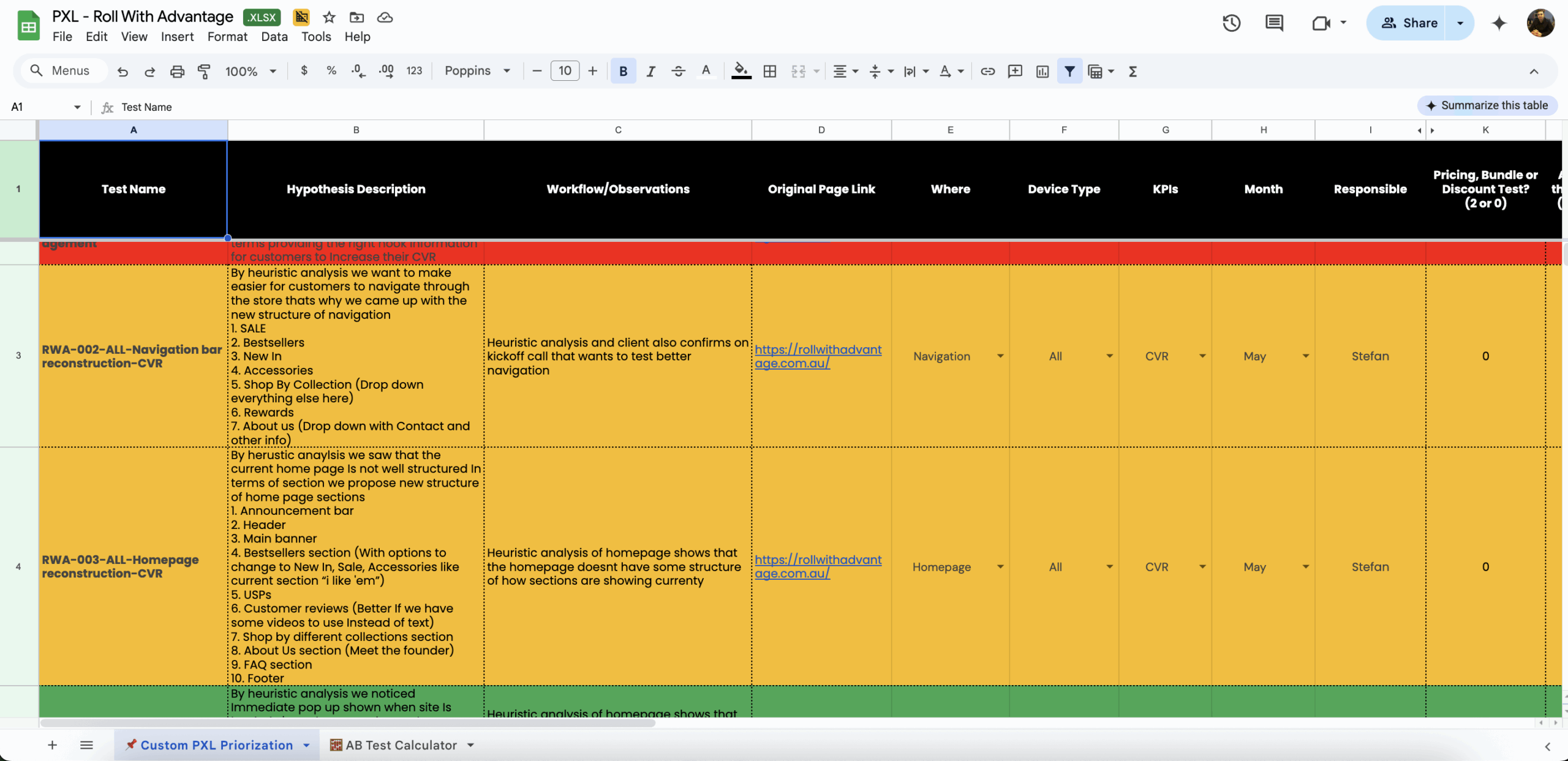
Task: Toggle the filter button in toolbar
Action: click(x=1069, y=71)
